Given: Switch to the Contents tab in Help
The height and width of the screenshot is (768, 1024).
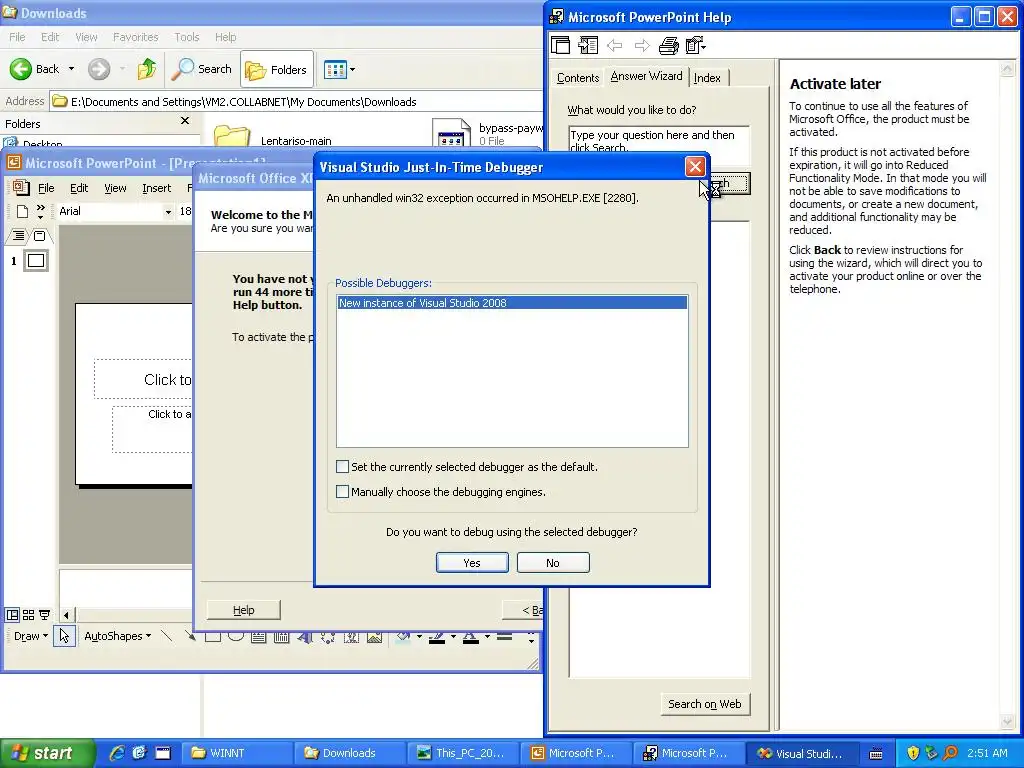Looking at the screenshot, I should (x=577, y=78).
